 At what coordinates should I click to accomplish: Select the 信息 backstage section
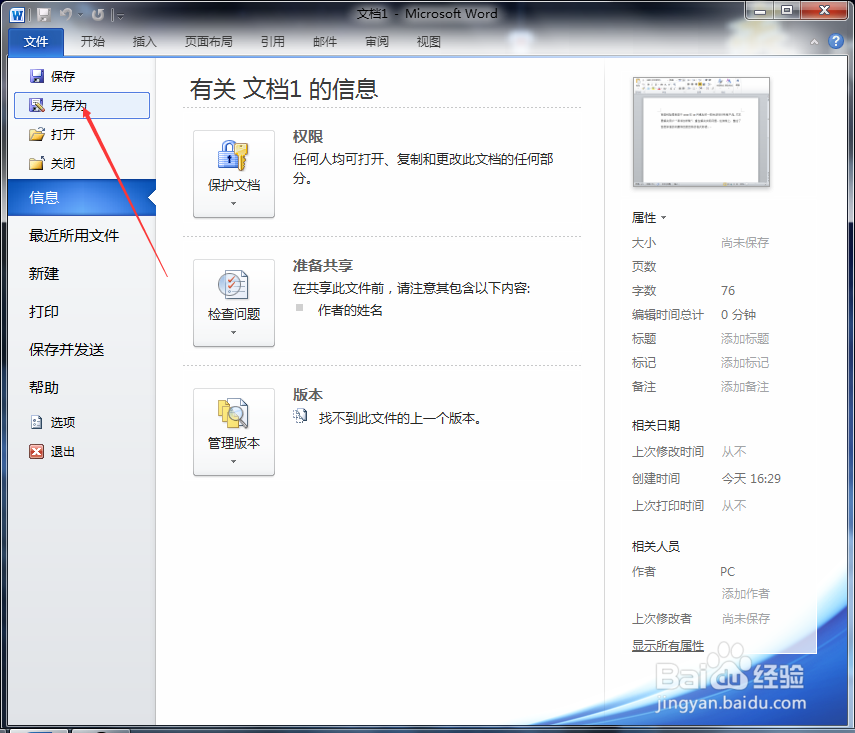tap(82, 197)
